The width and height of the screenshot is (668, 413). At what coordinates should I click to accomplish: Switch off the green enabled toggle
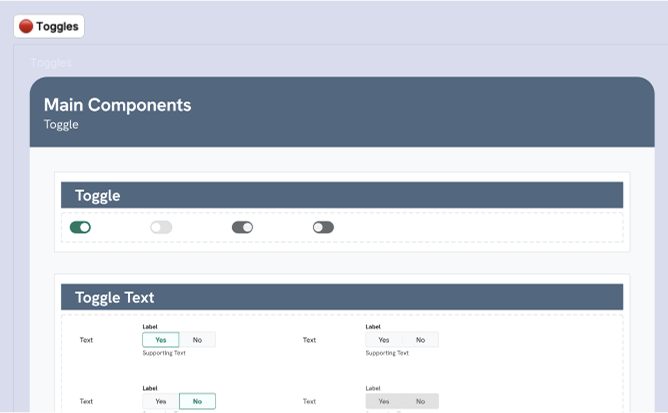(x=81, y=227)
